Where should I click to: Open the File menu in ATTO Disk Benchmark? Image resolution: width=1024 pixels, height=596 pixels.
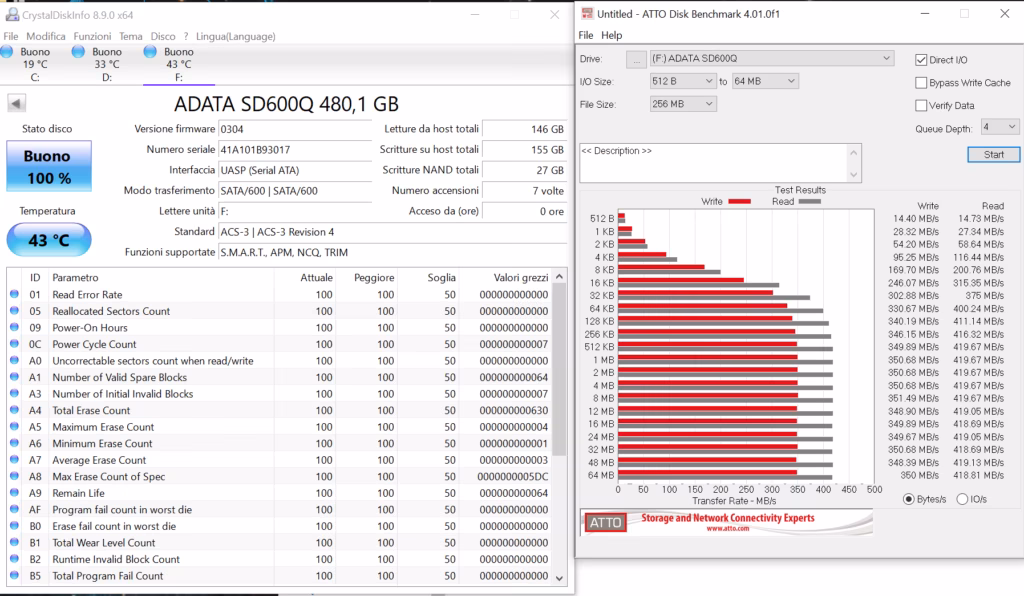[586, 35]
